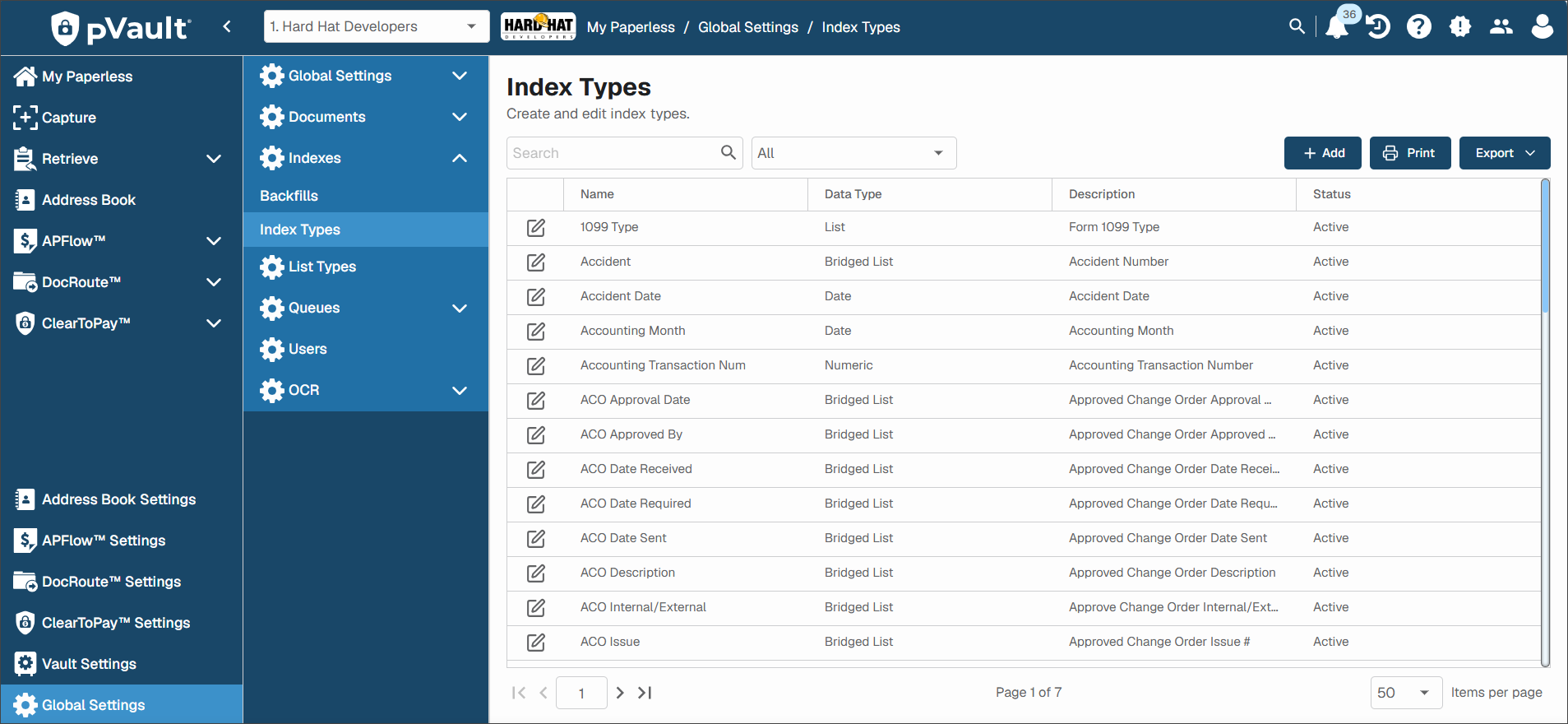Edit the Accounting Month row
The image size is (1568, 724).
536,332
